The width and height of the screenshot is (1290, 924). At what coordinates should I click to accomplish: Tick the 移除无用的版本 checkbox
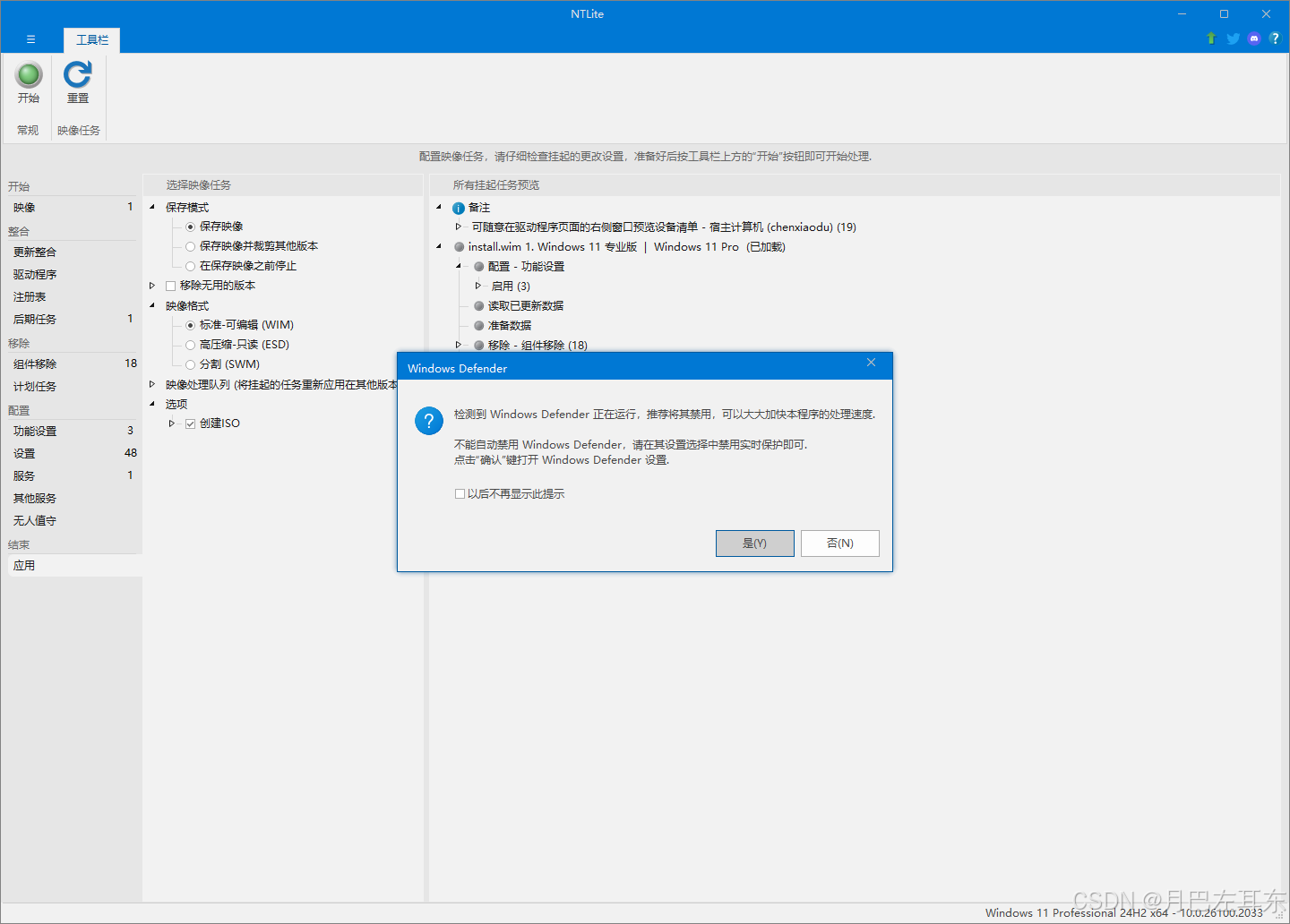pos(170,286)
